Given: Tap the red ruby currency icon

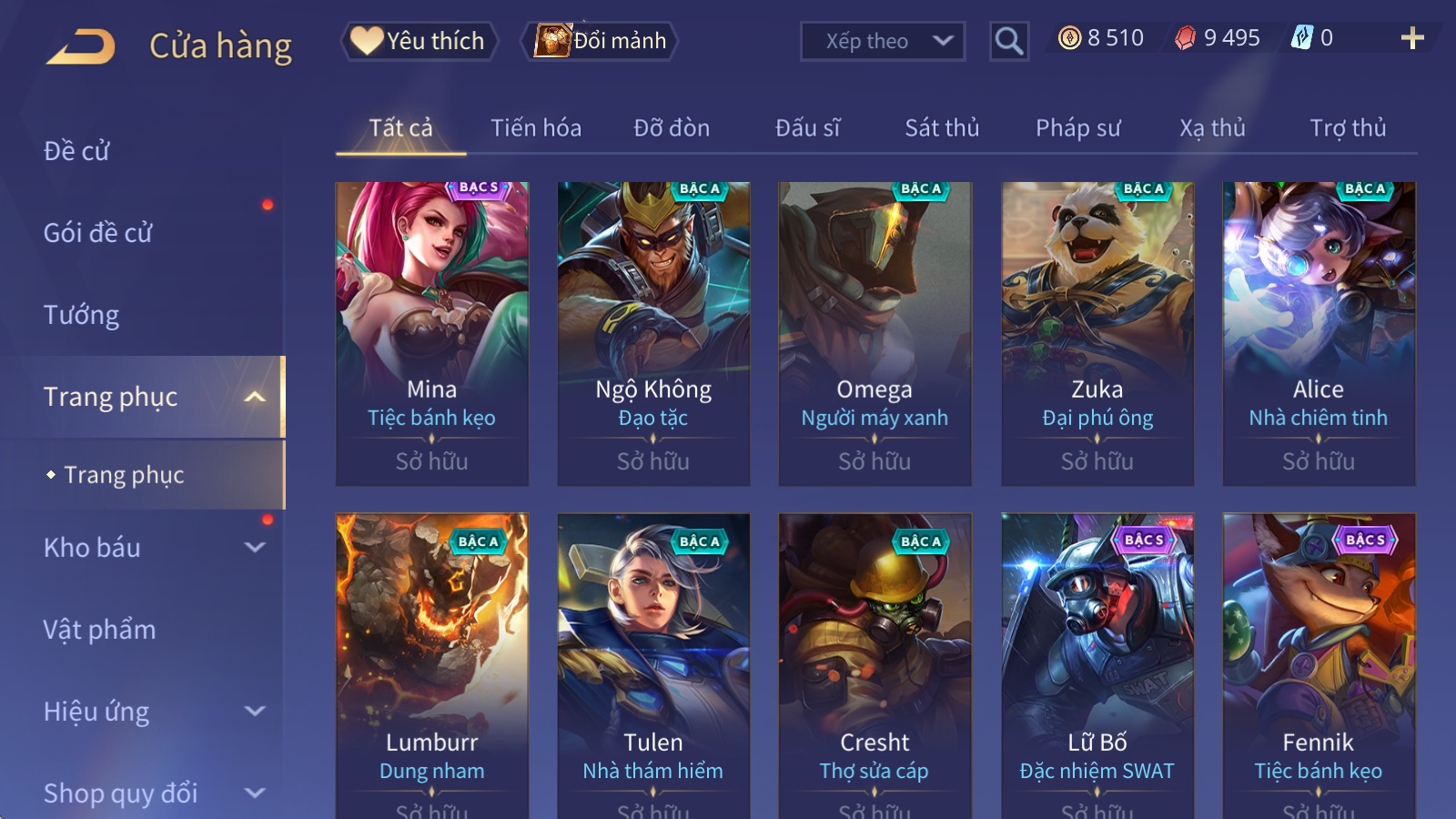Looking at the screenshot, I should click(x=1185, y=37).
